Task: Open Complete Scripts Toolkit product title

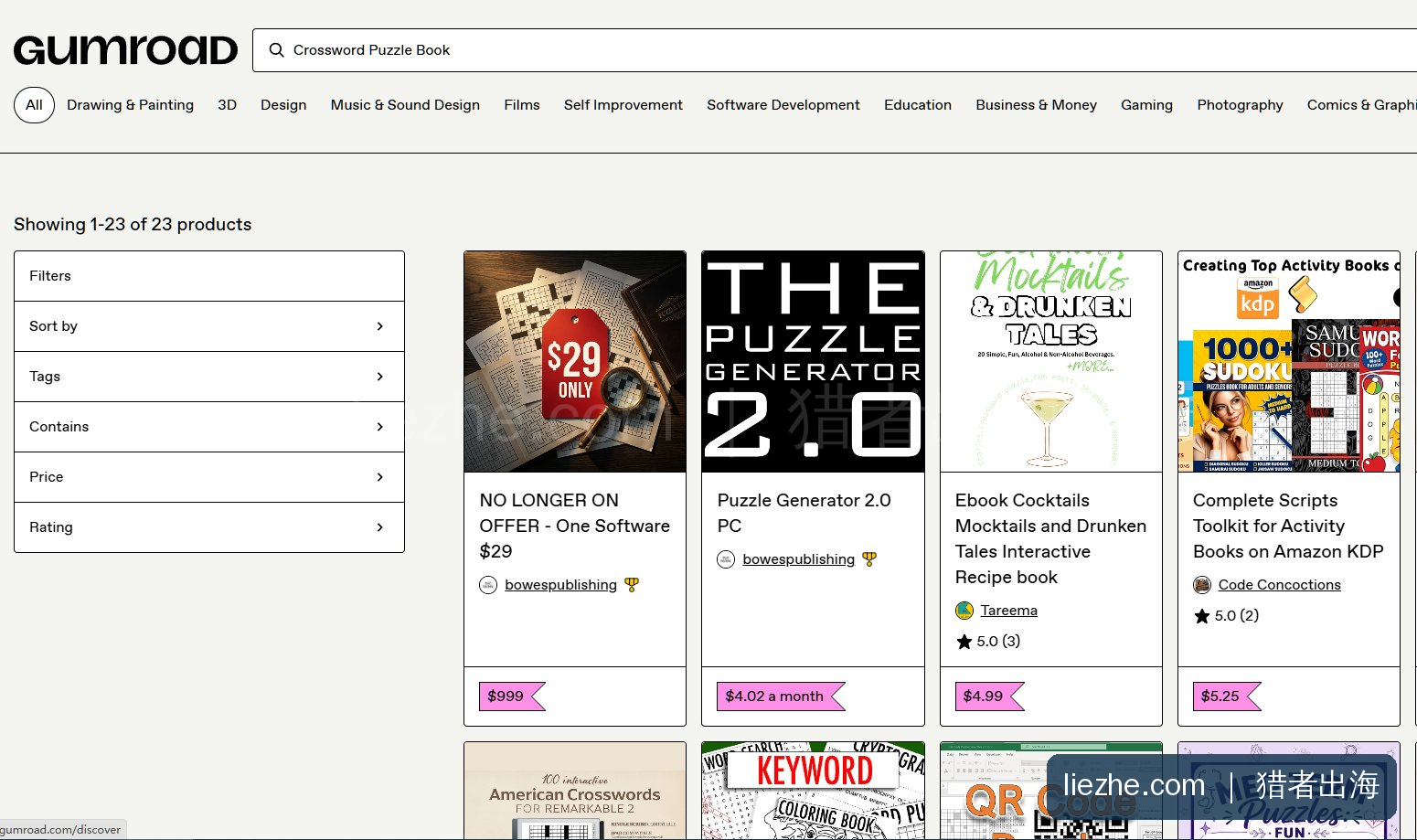Action: [1288, 526]
